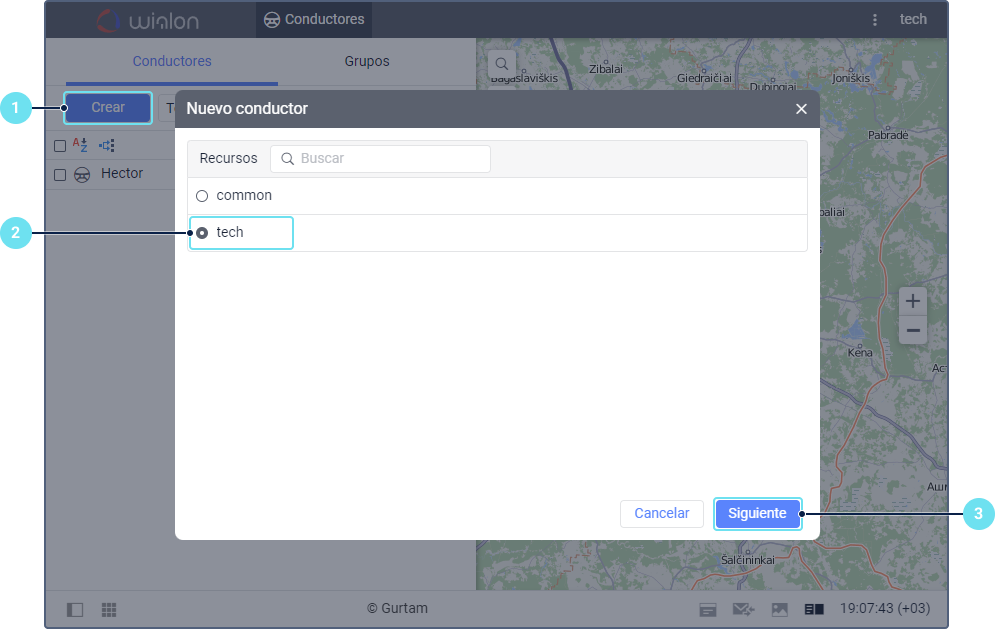Zoom out the map with minus button
The height and width of the screenshot is (629, 995).
coord(913,330)
